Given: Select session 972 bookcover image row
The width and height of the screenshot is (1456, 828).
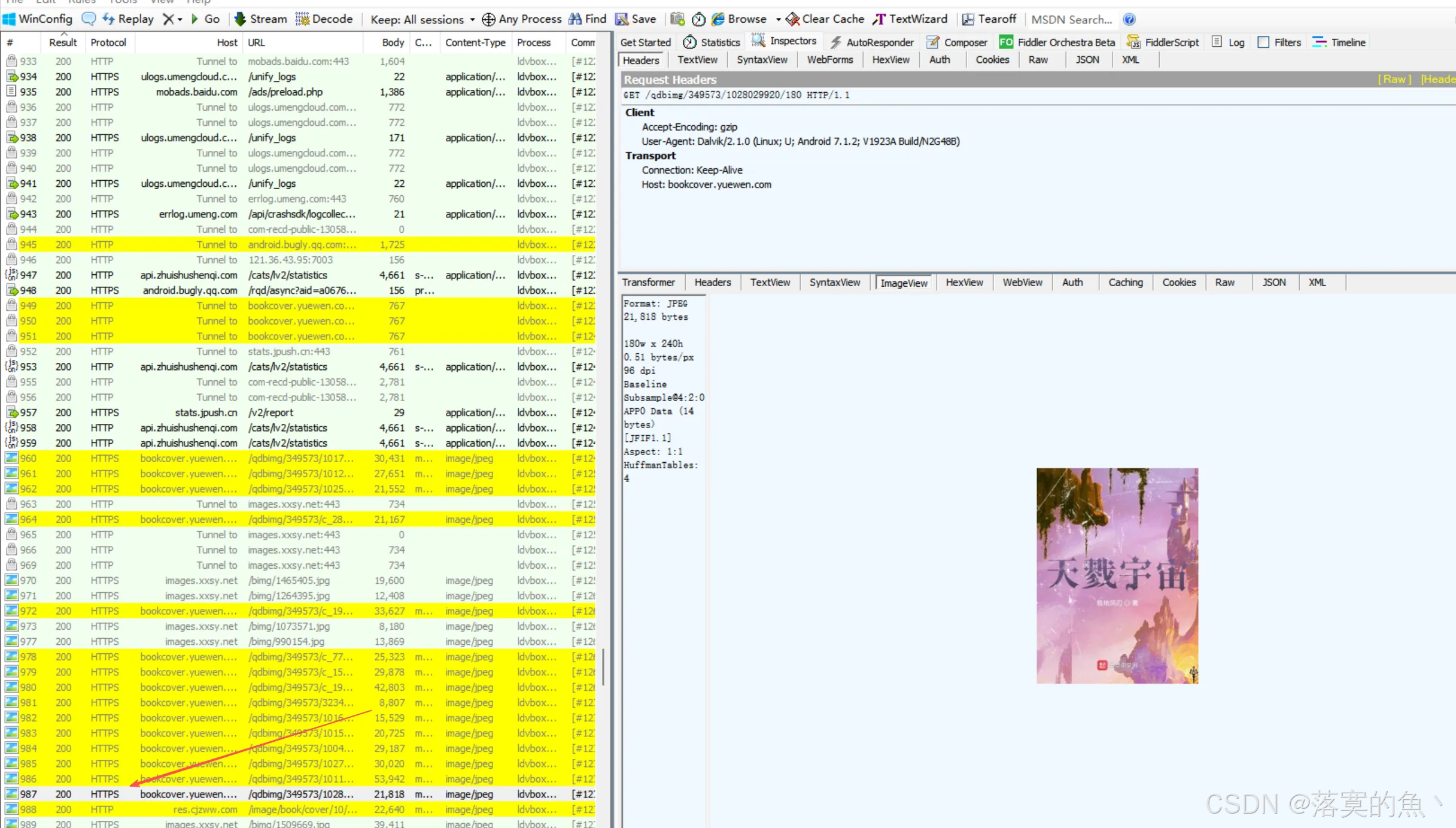Looking at the screenshot, I should [x=299, y=611].
